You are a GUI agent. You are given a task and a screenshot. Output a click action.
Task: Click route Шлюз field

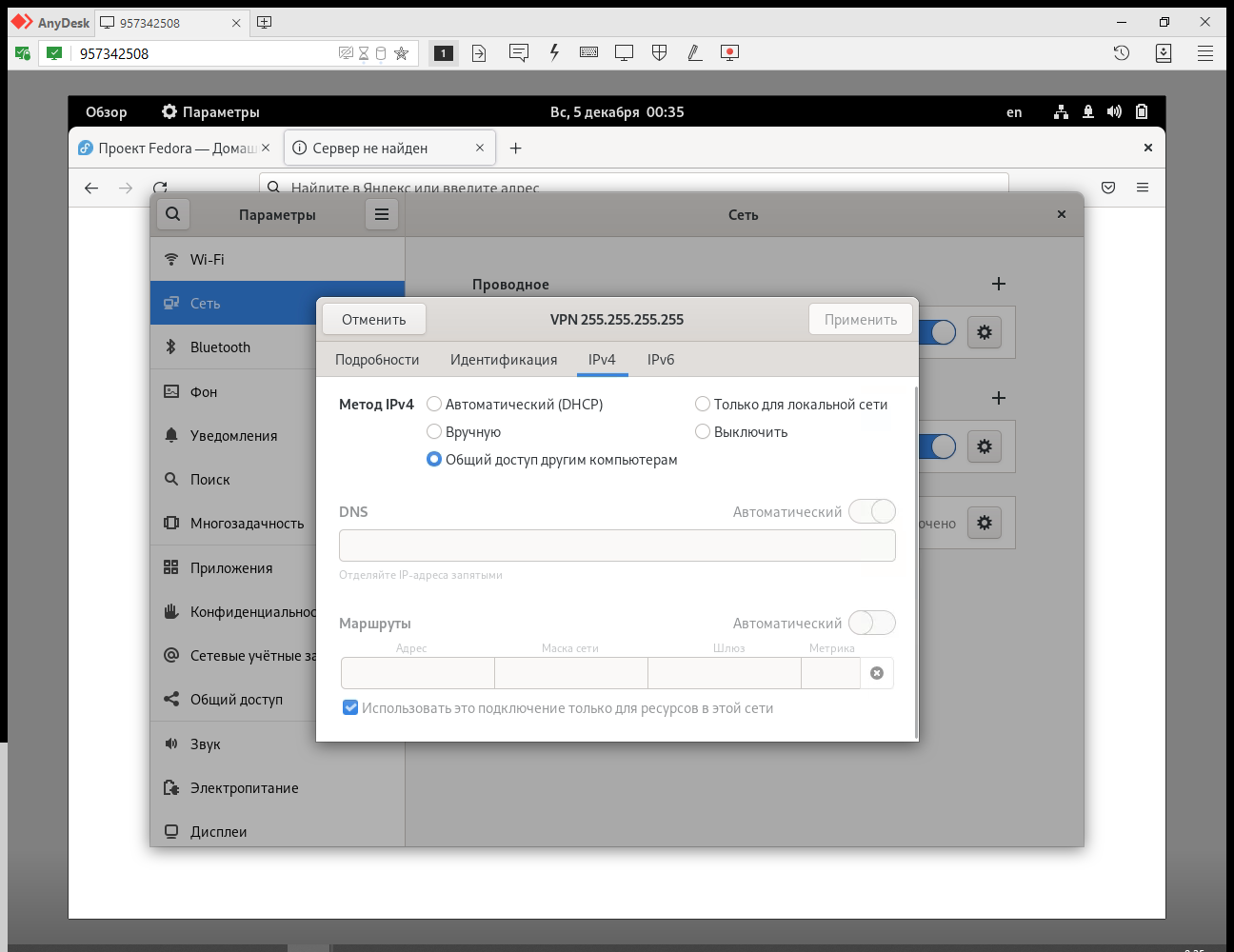point(725,673)
